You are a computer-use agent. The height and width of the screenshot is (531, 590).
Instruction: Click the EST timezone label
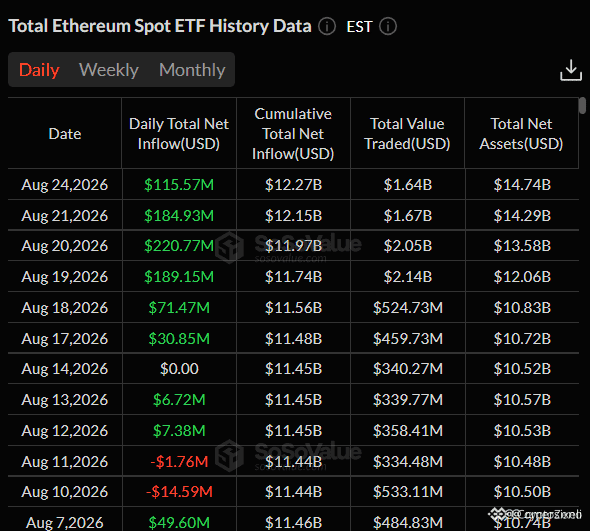tap(359, 27)
